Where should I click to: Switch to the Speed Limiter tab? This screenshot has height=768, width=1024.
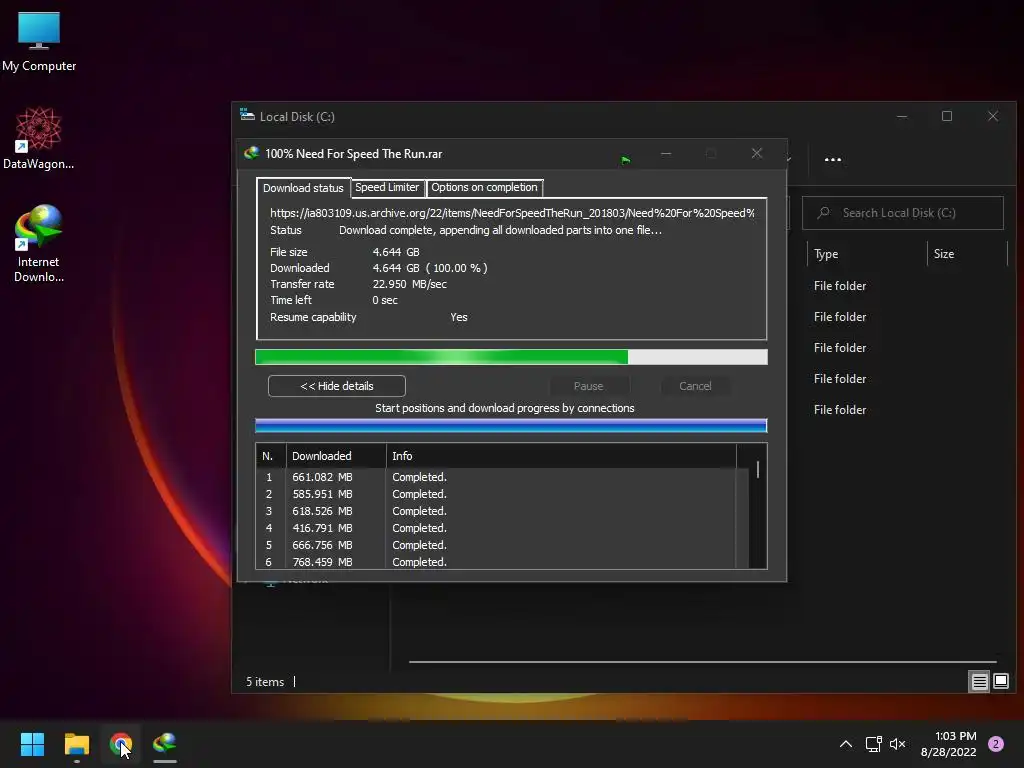(387, 187)
